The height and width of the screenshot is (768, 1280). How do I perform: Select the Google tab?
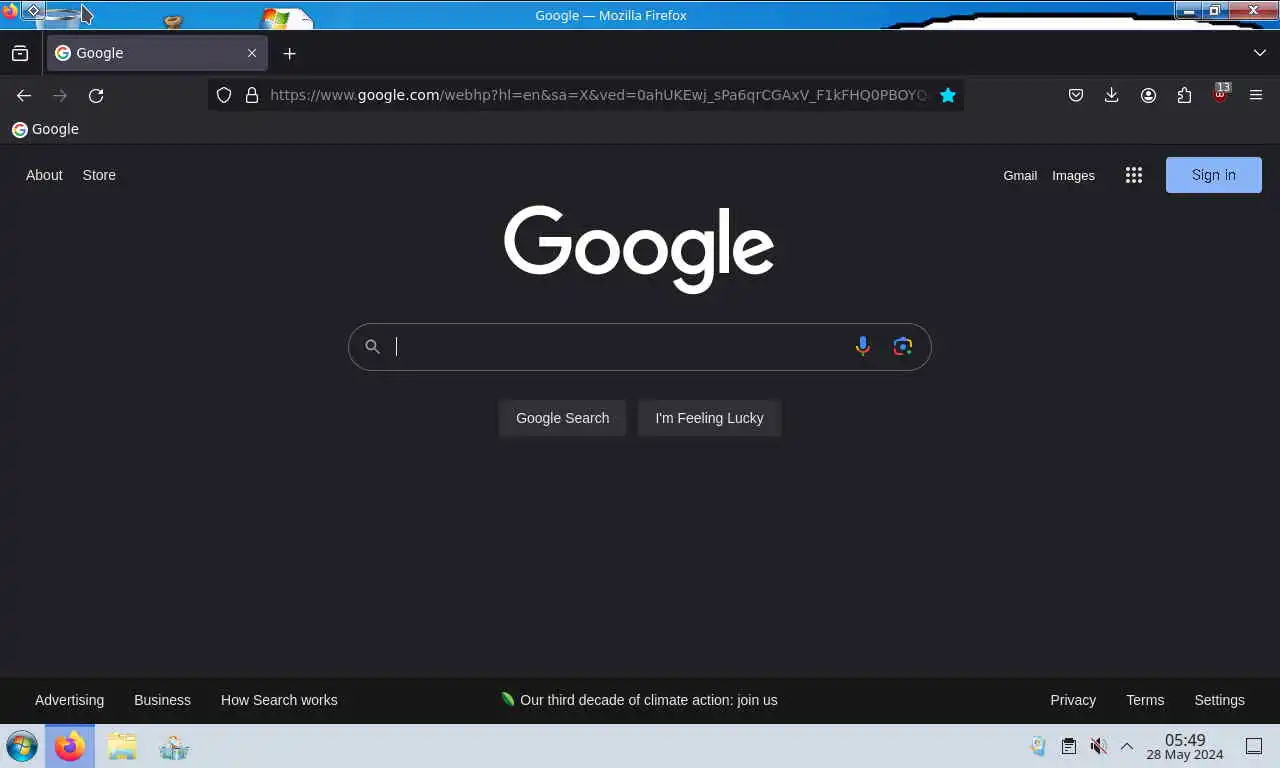tap(157, 53)
